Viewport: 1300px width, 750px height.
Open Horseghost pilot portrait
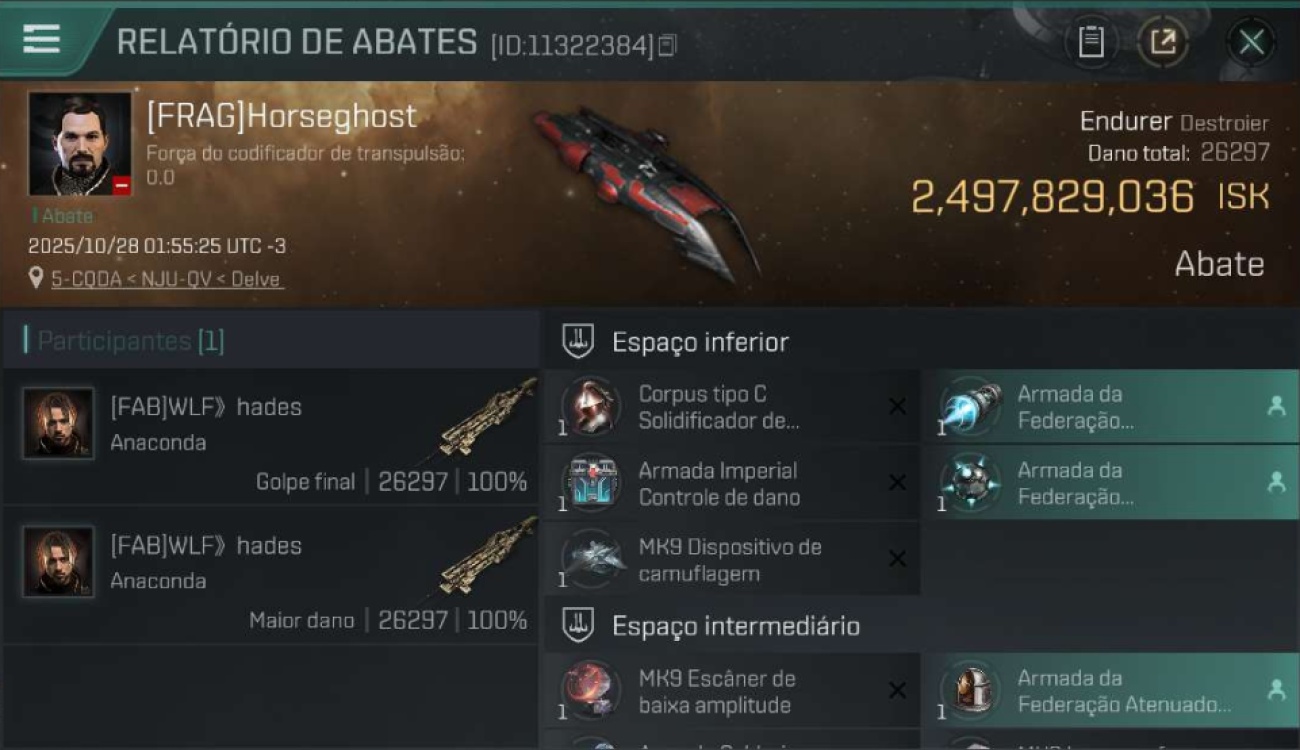(80, 144)
